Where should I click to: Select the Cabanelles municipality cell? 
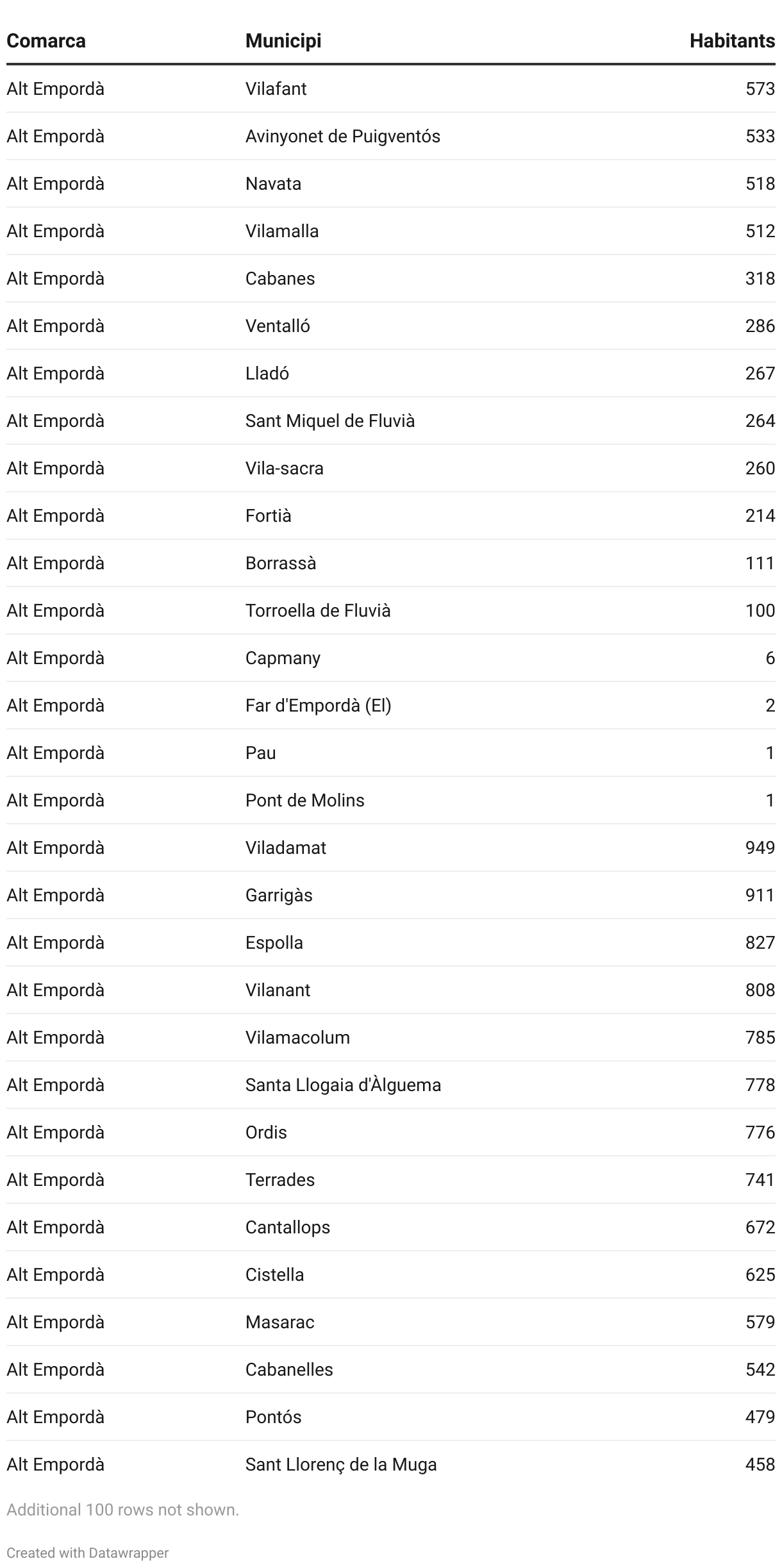coord(288,1369)
